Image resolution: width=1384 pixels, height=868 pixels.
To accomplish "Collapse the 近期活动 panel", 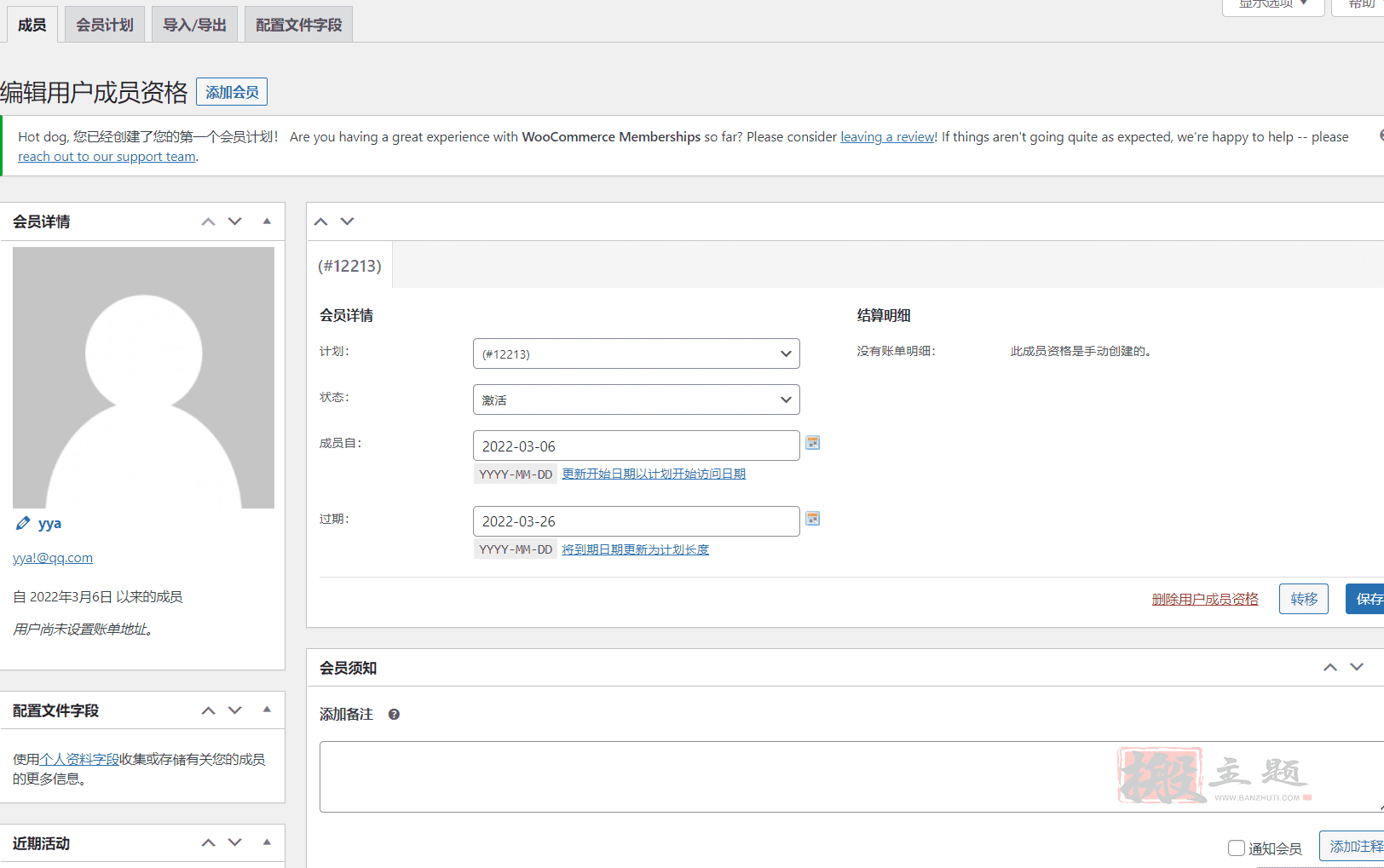I will 267,842.
